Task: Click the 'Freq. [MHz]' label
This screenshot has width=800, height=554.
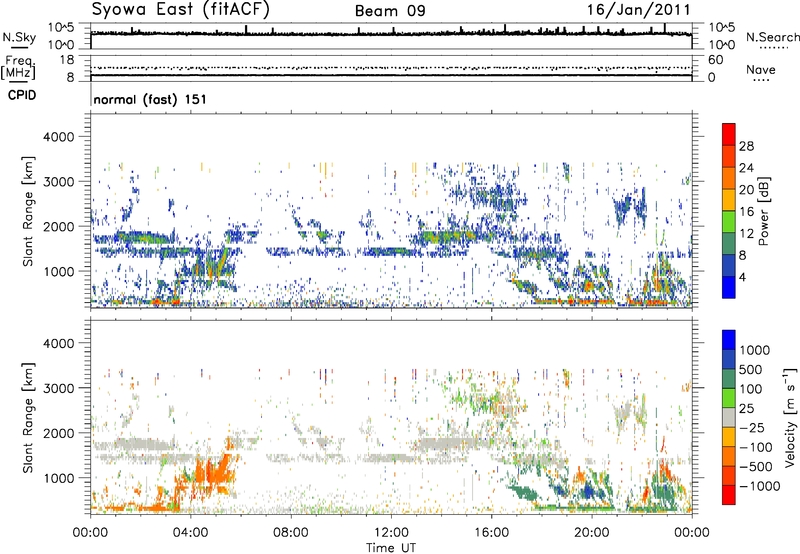Action: [18, 68]
